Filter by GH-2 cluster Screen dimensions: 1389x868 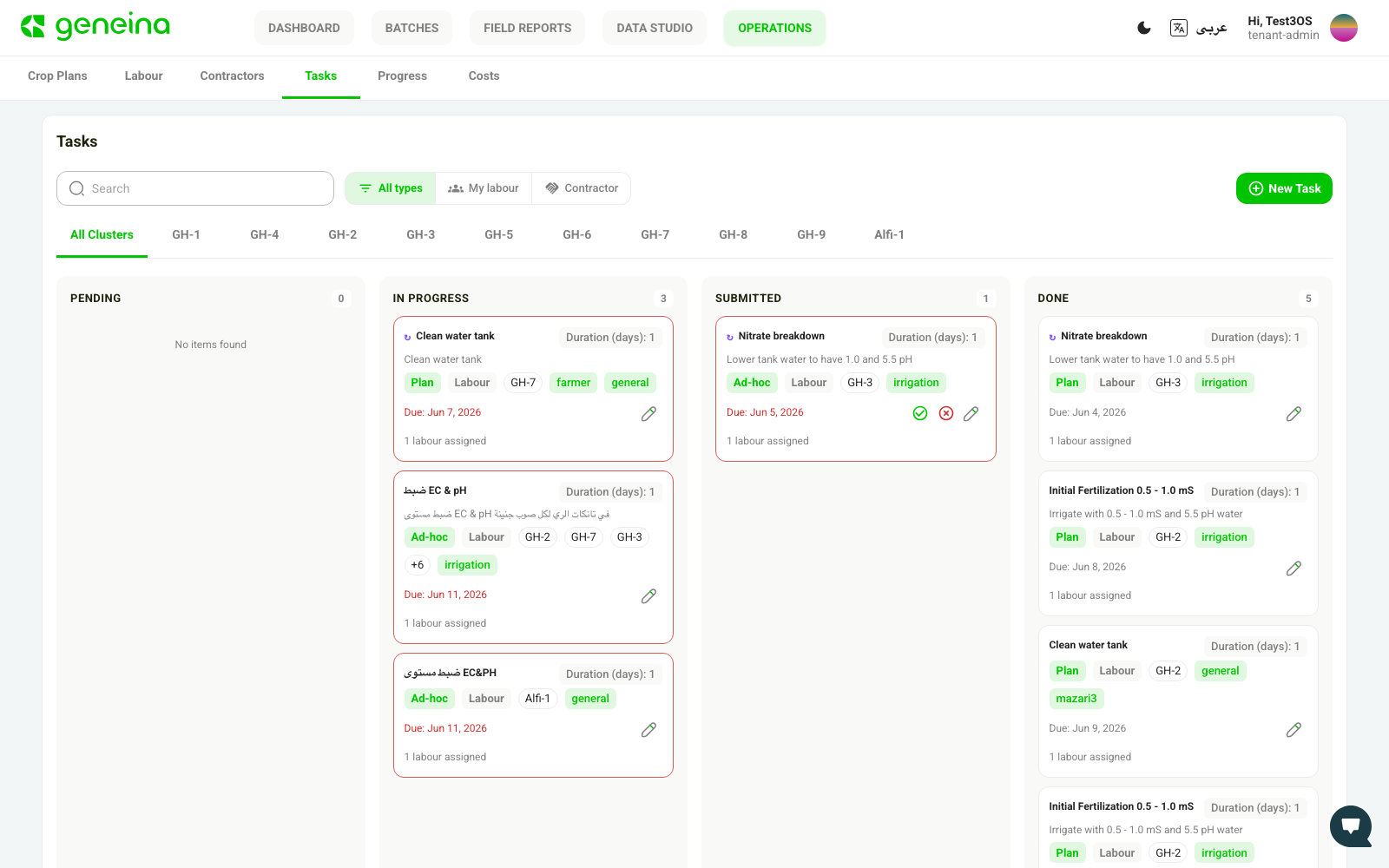tap(342, 235)
